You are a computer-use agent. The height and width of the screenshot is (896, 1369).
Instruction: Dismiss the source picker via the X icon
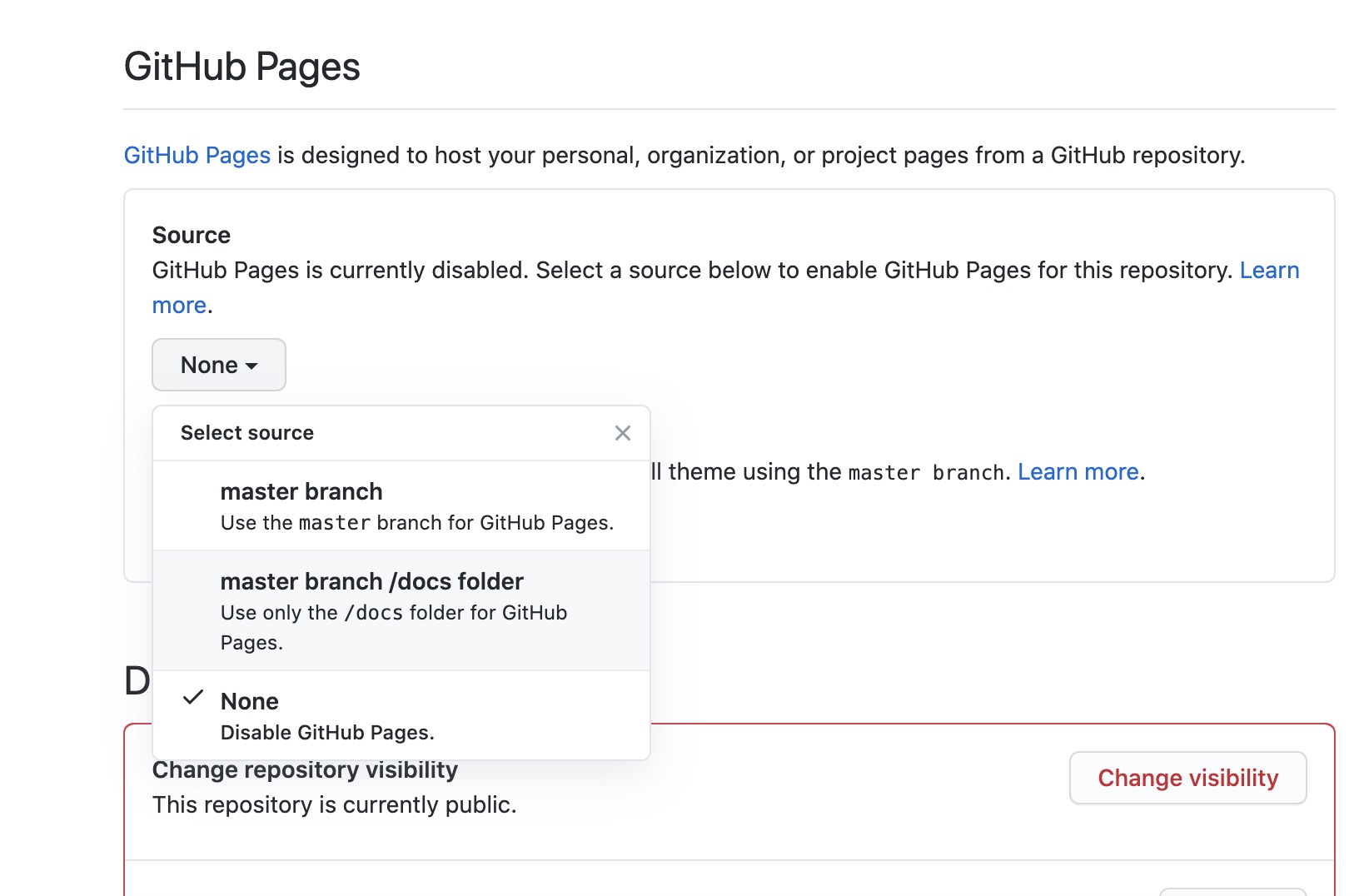pyautogui.click(x=623, y=433)
